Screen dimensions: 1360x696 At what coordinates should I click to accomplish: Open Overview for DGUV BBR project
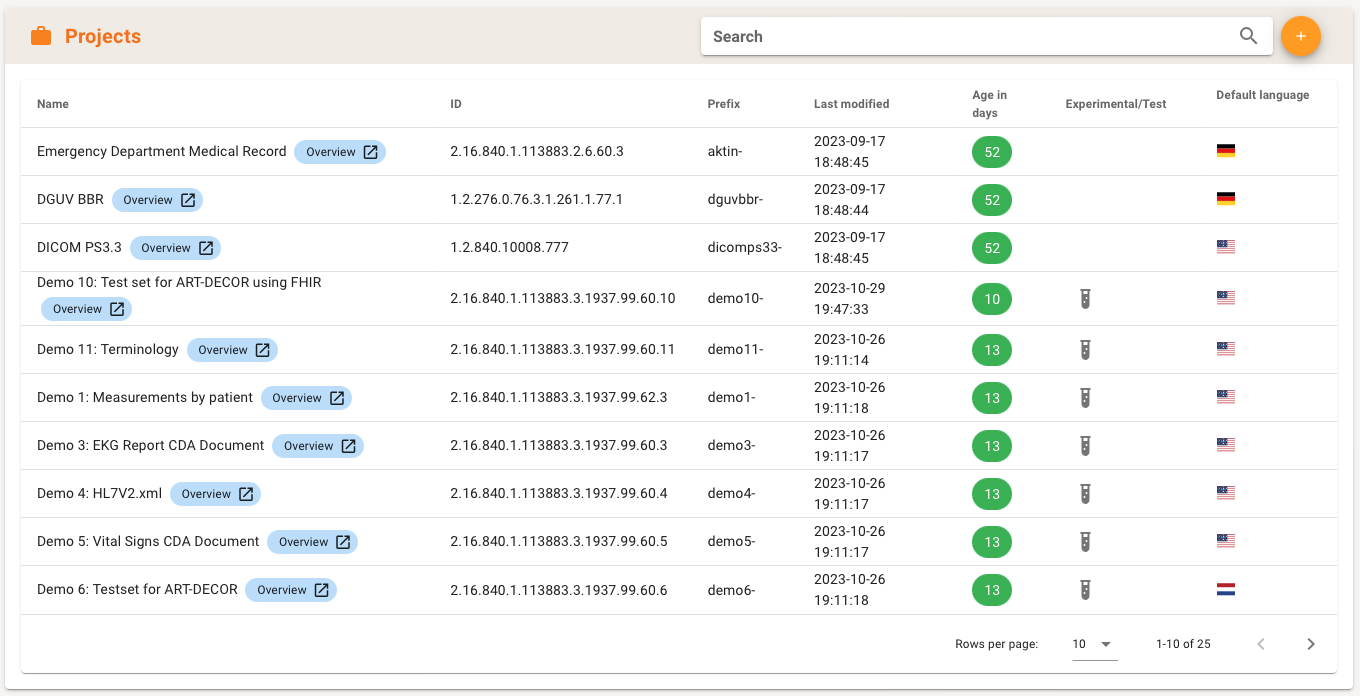click(x=158, y=200)
